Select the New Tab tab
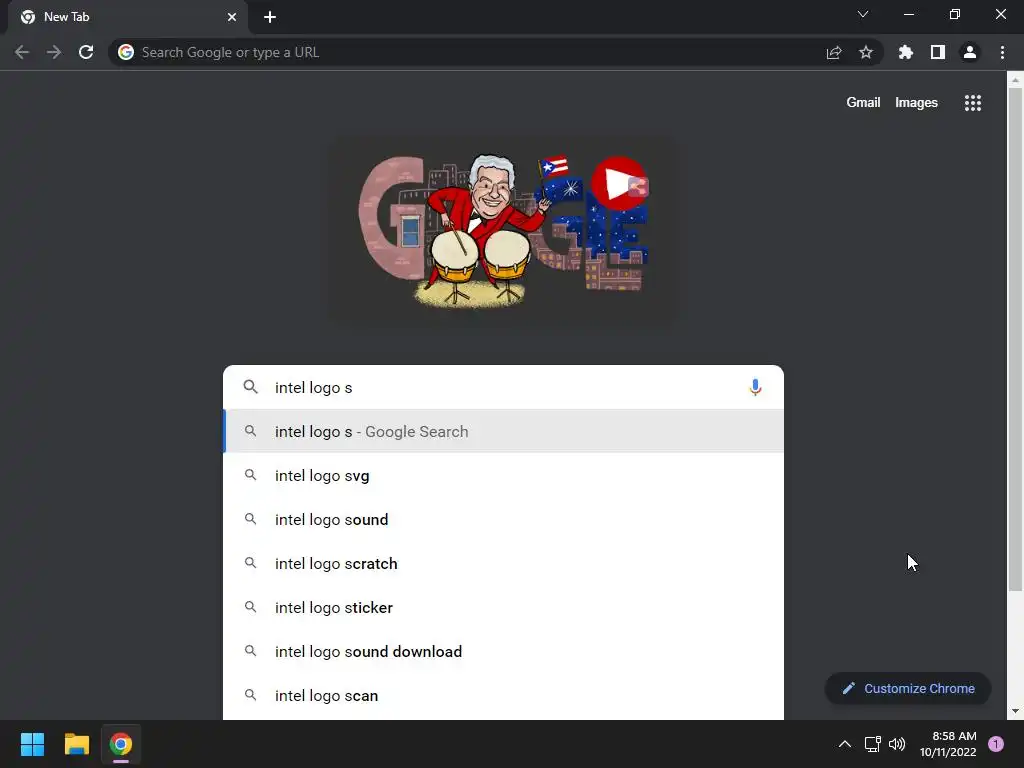This screenshot has height=768, width=1024. tap(128, 17)
